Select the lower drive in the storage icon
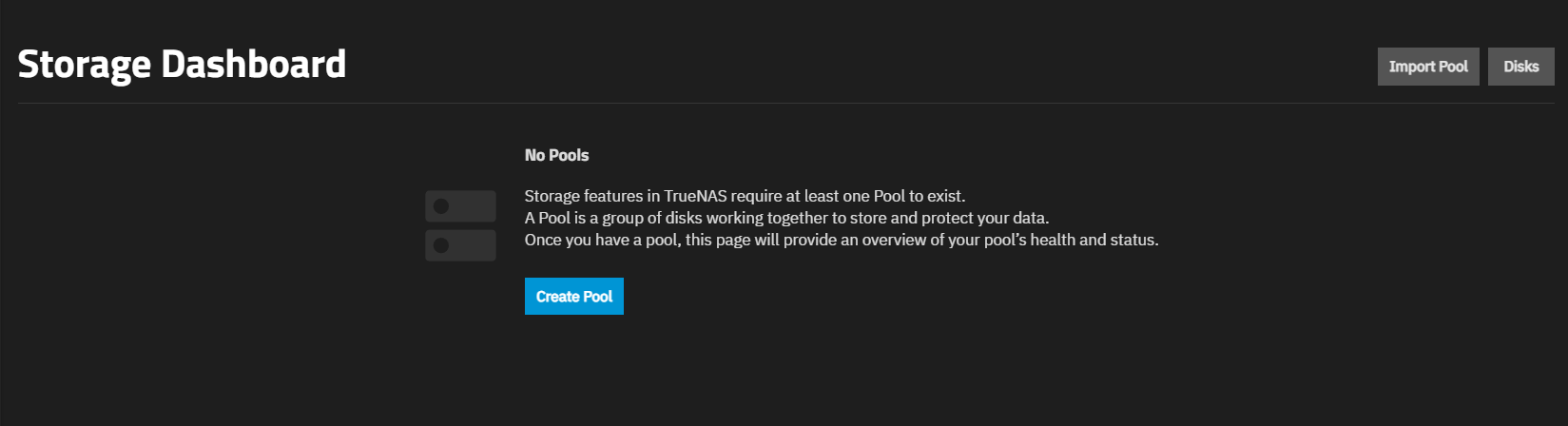 tap(467, 245)
